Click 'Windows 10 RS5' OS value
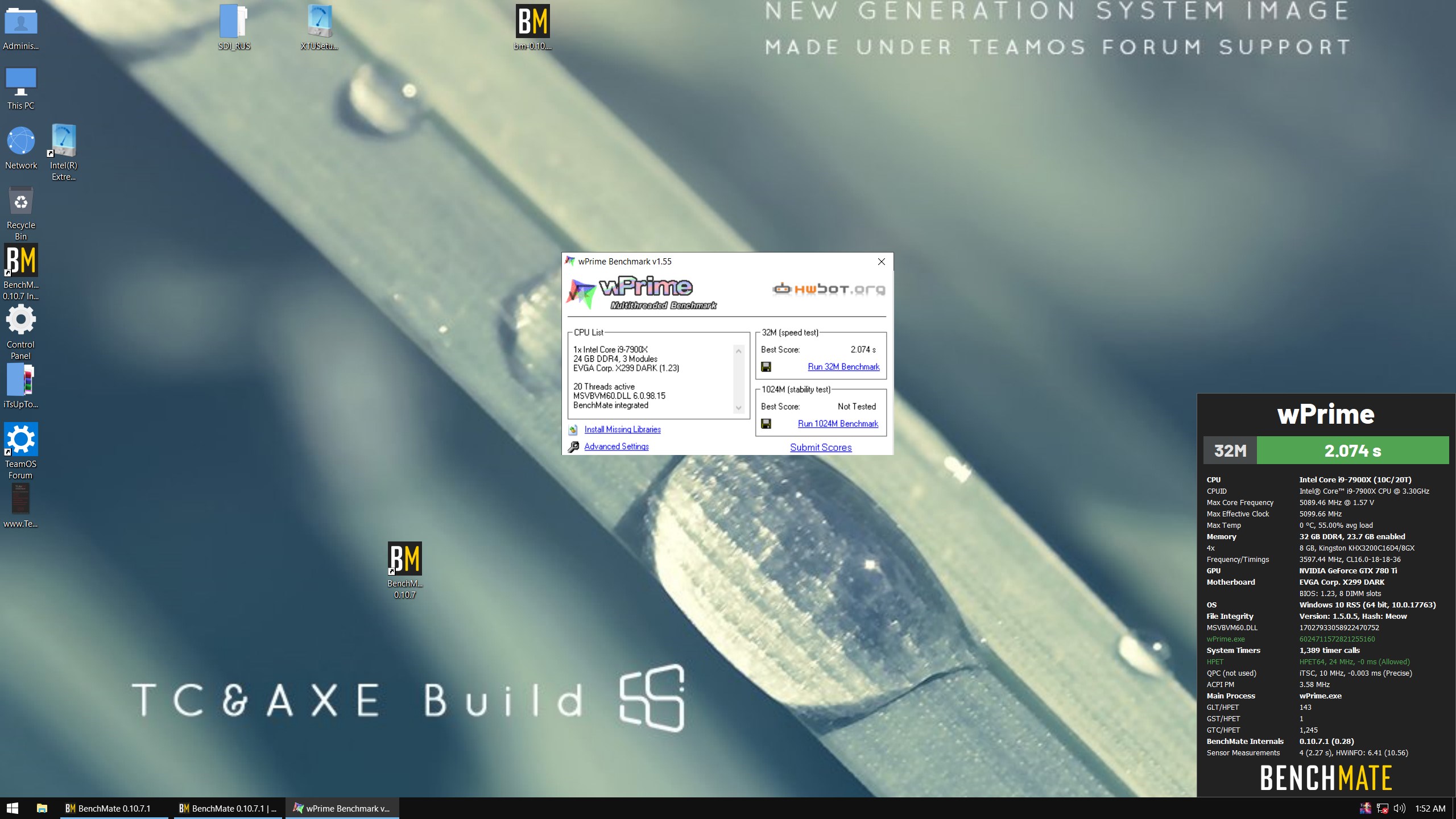 point(1367,605)
